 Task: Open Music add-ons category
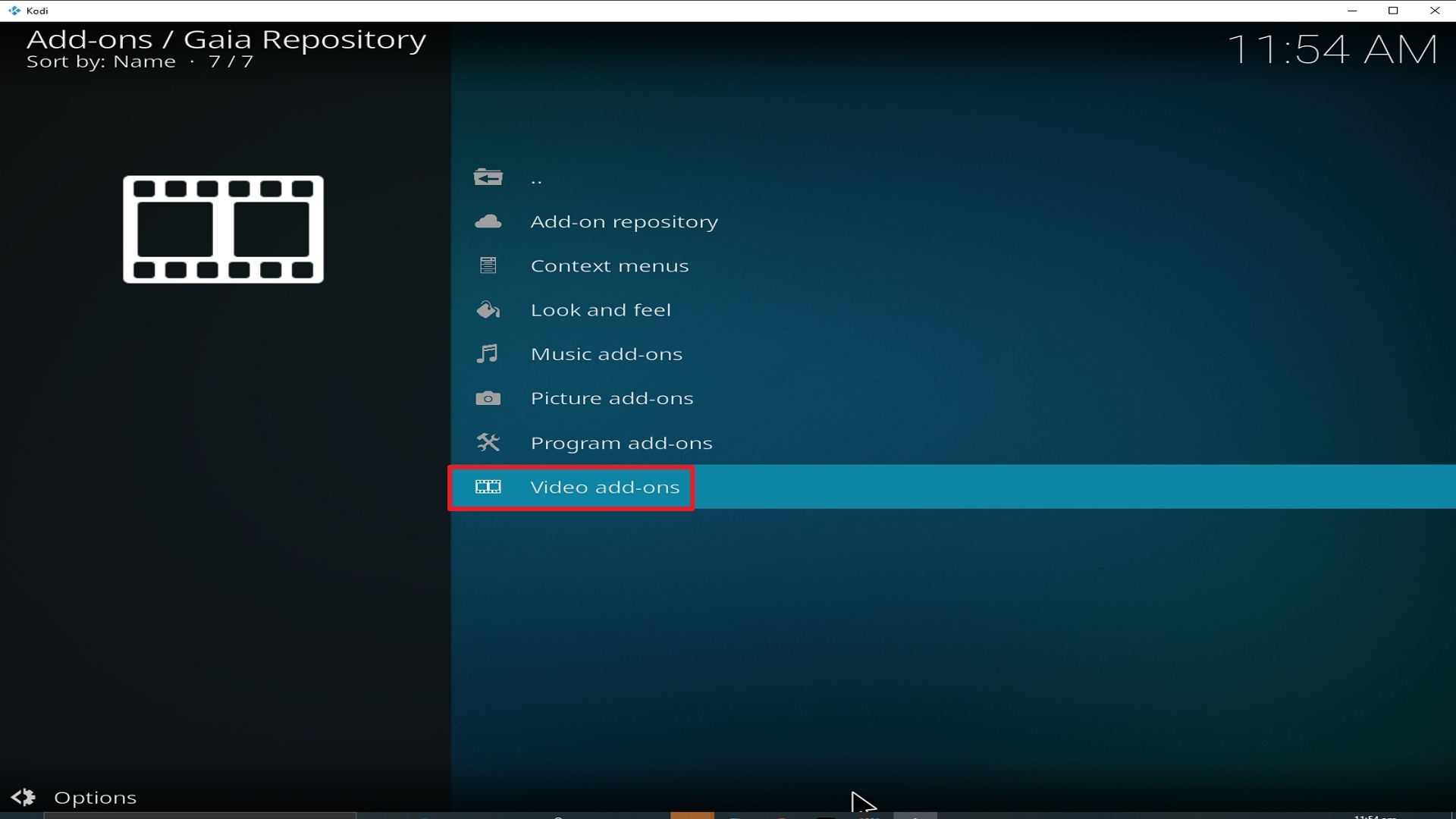(x=953, y=353)
